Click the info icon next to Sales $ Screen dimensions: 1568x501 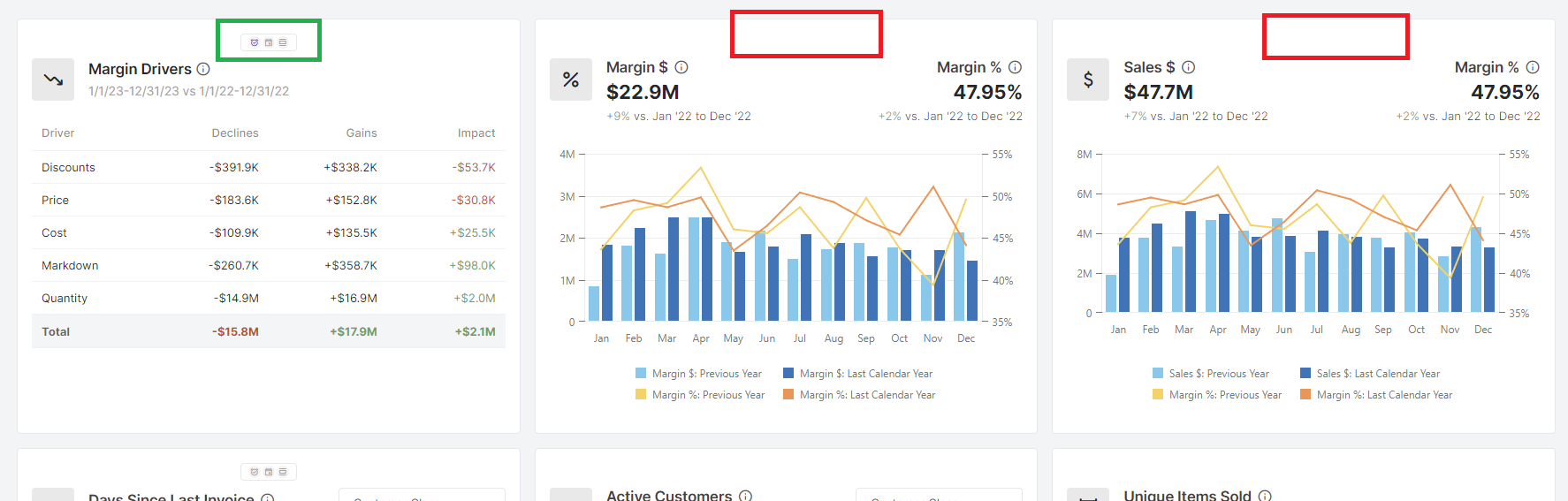pos(1189,67)
